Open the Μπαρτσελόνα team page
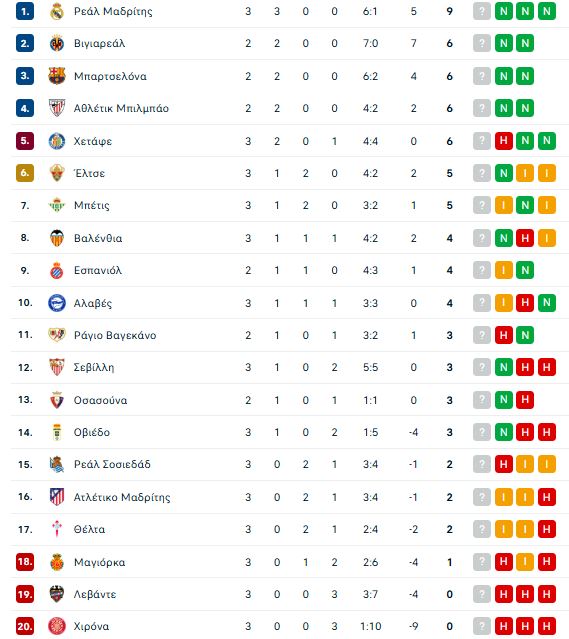 click(x=110, y=76)
